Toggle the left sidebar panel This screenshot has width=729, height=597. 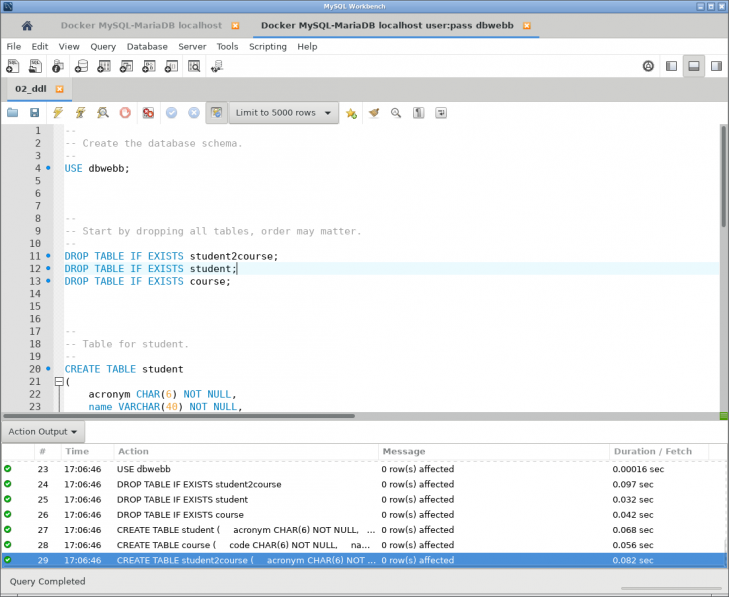[671, 66]
